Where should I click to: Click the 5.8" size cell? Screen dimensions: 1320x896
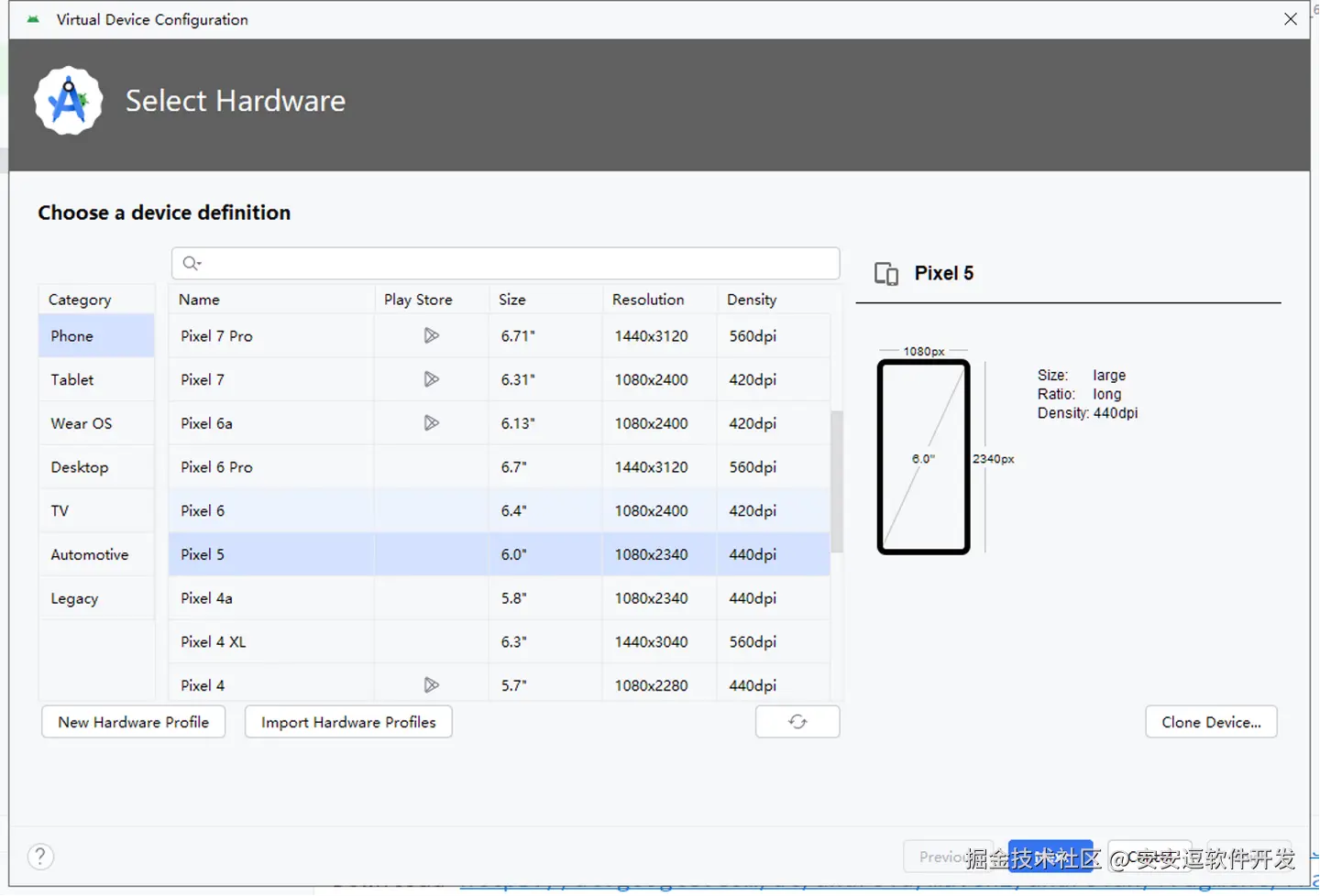pyautogui.click(x=545, y=598)
